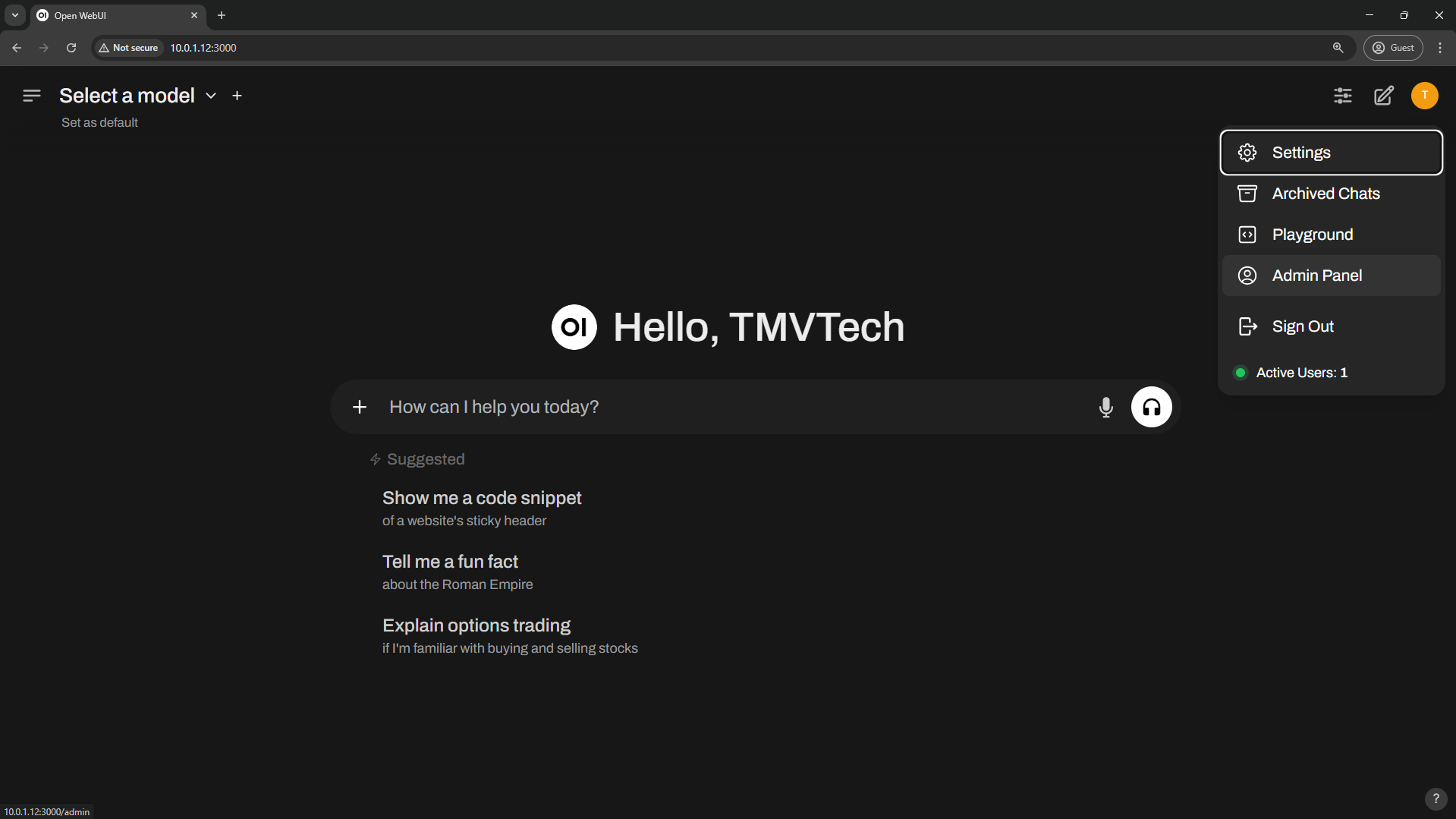The image size is (1456, 819).
Task: Expand the Select a model dropdown
Action: point(211,96)
